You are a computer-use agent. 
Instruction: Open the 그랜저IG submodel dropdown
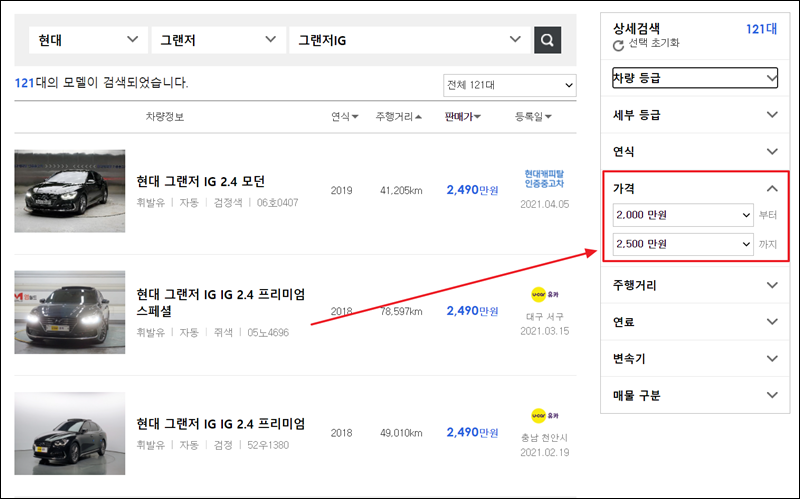pyautogui.click(x=410, y=40)
